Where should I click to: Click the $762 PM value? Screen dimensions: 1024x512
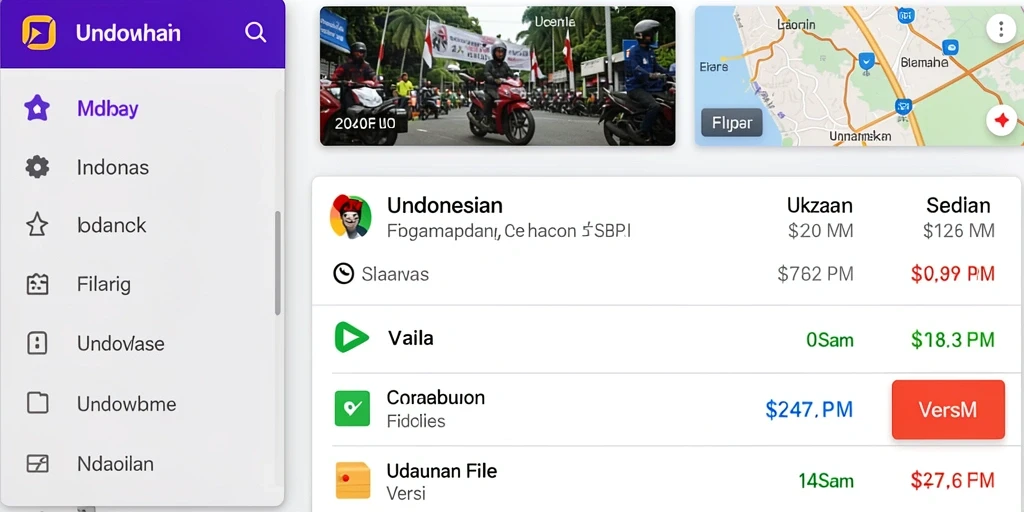click(x=815, y=274)
